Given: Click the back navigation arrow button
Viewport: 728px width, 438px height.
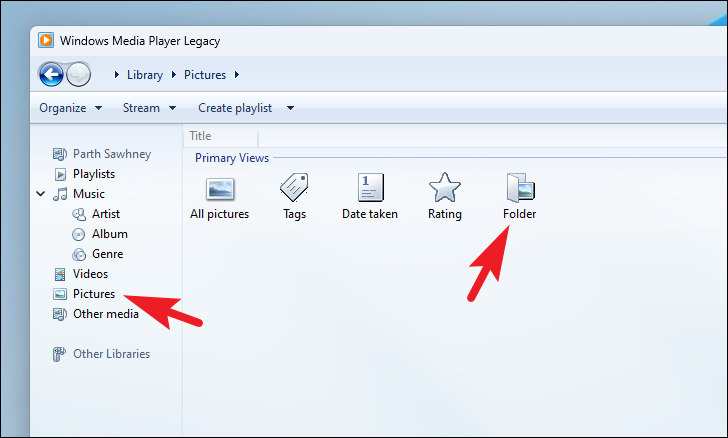Looking at the screenshot, I should [51, 74].
